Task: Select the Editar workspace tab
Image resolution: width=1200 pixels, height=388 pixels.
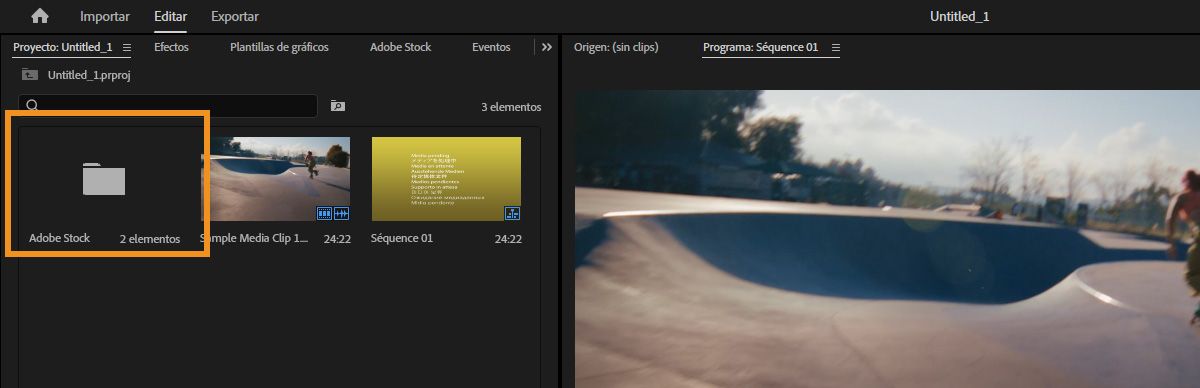Action: point(170,17)
